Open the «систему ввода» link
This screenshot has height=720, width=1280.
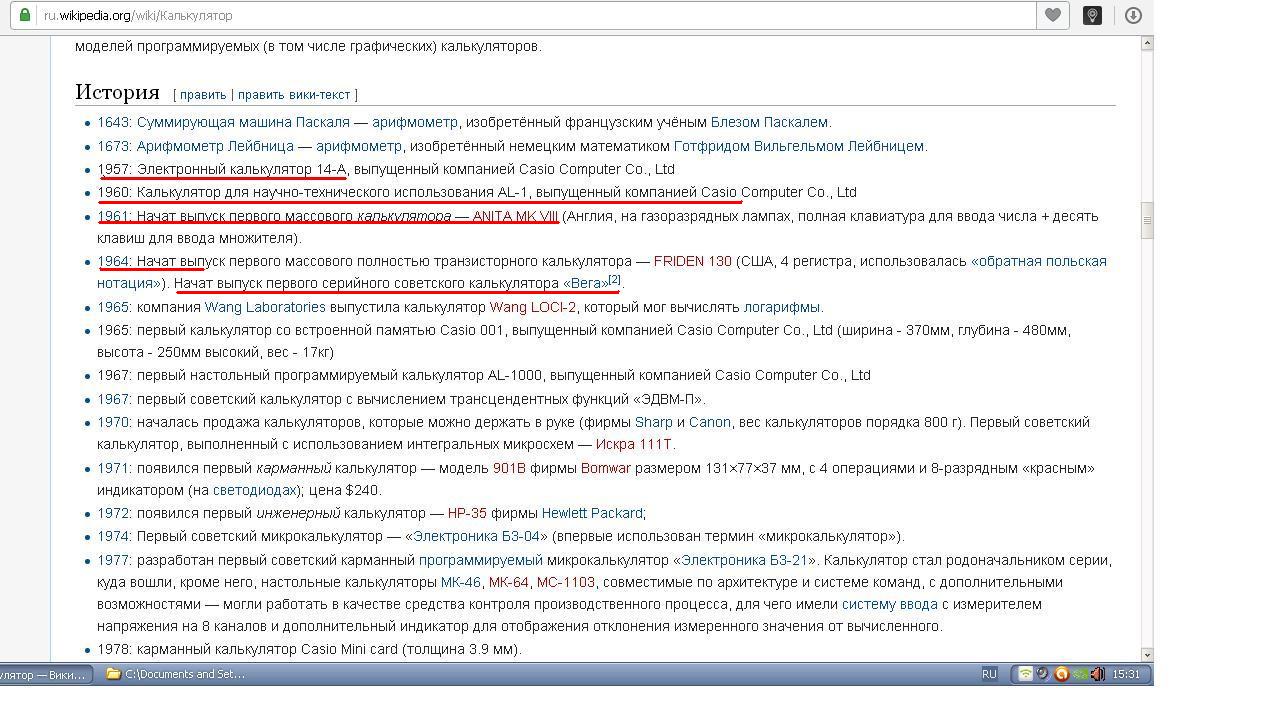click(890, 604)
